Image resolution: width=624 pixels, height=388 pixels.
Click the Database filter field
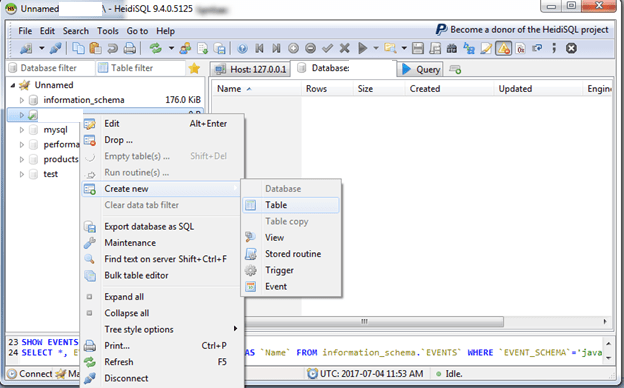point(51,68)
